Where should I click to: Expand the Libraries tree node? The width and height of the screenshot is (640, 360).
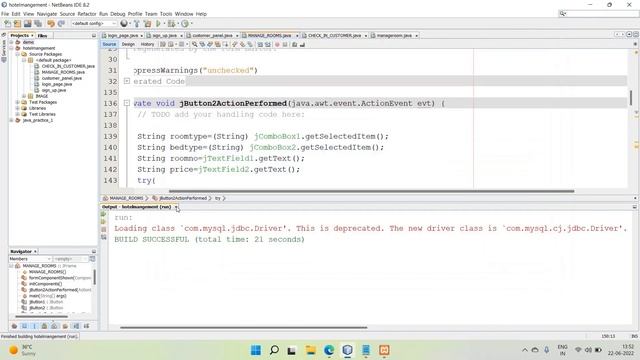[x=18, y=108]
